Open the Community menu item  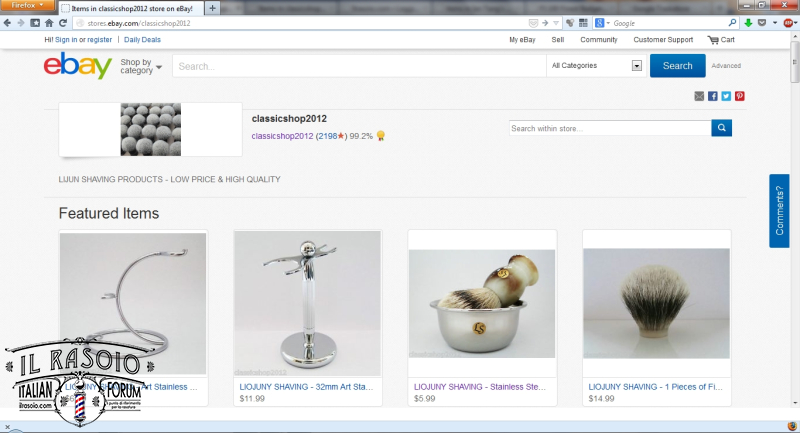(599, 40)
